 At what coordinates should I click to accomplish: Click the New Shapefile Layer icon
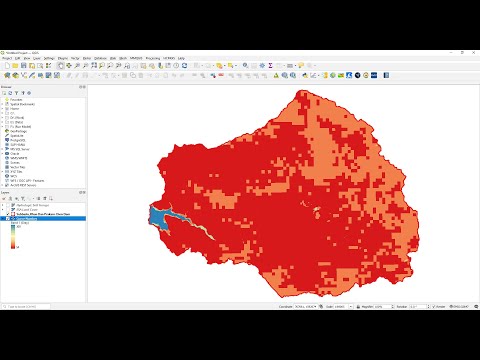[x=24, y=76]
